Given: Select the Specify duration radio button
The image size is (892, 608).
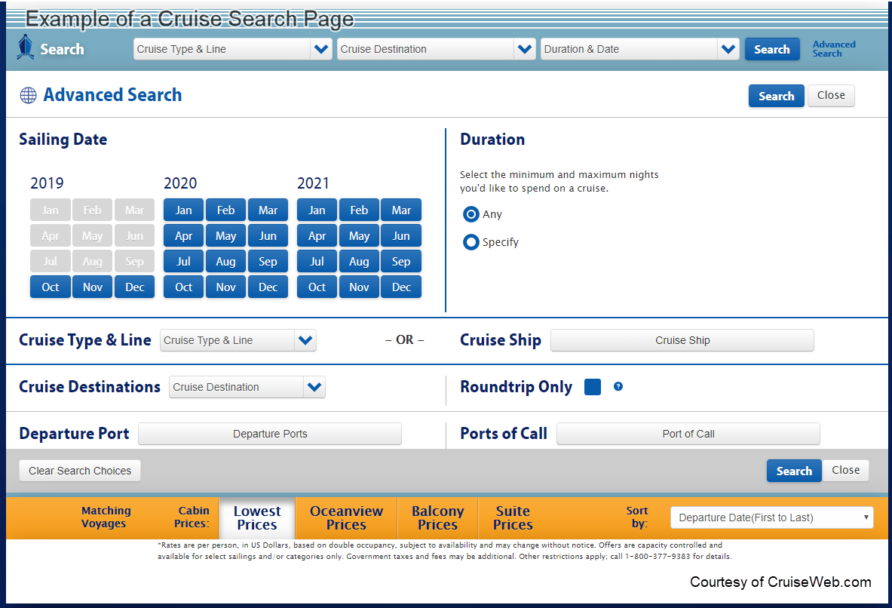Looking at the screenshot, I should [x=469, y=241].
